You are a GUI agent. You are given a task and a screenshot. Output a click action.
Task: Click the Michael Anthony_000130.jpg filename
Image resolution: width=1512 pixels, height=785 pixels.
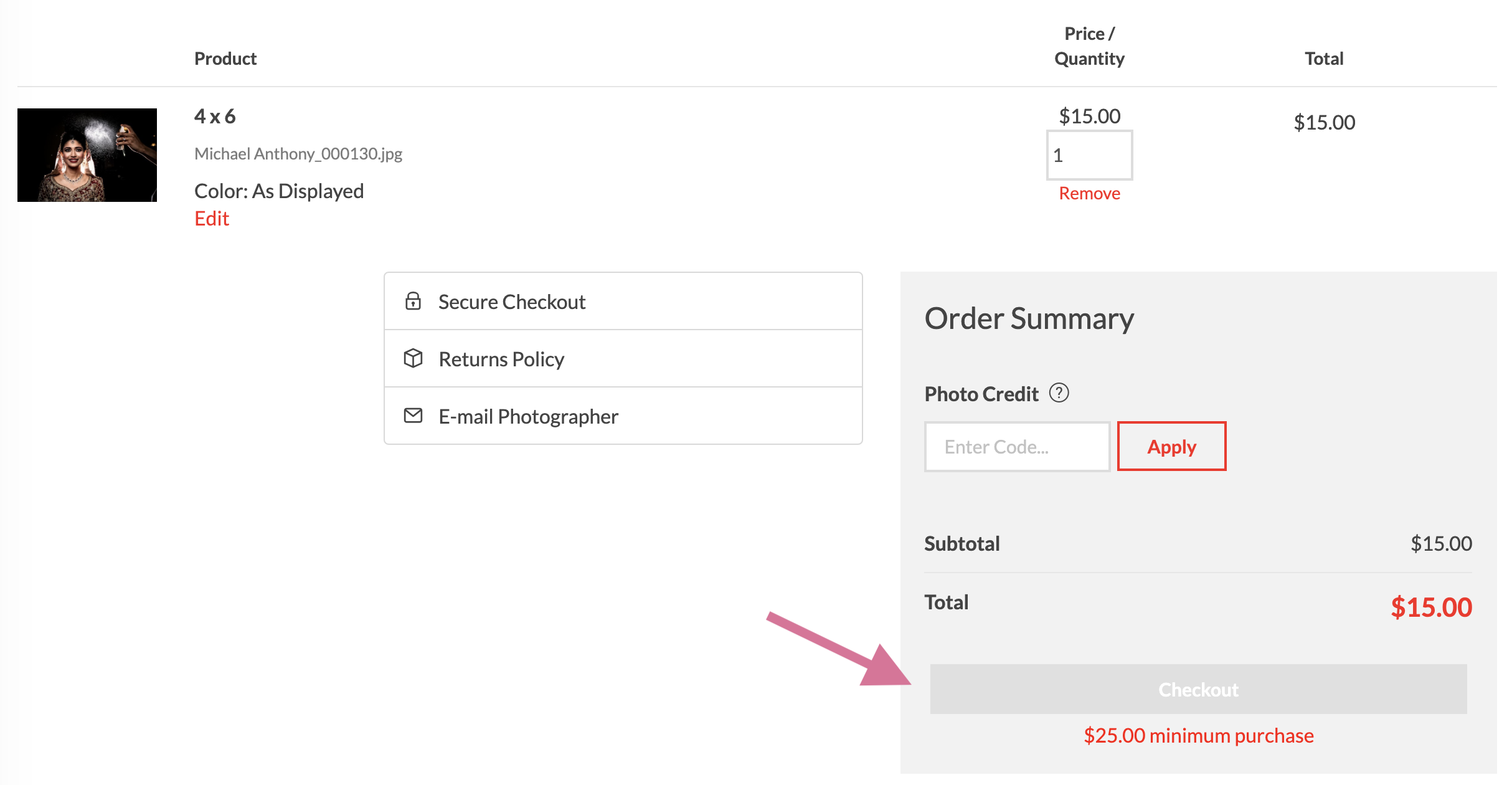298,154
